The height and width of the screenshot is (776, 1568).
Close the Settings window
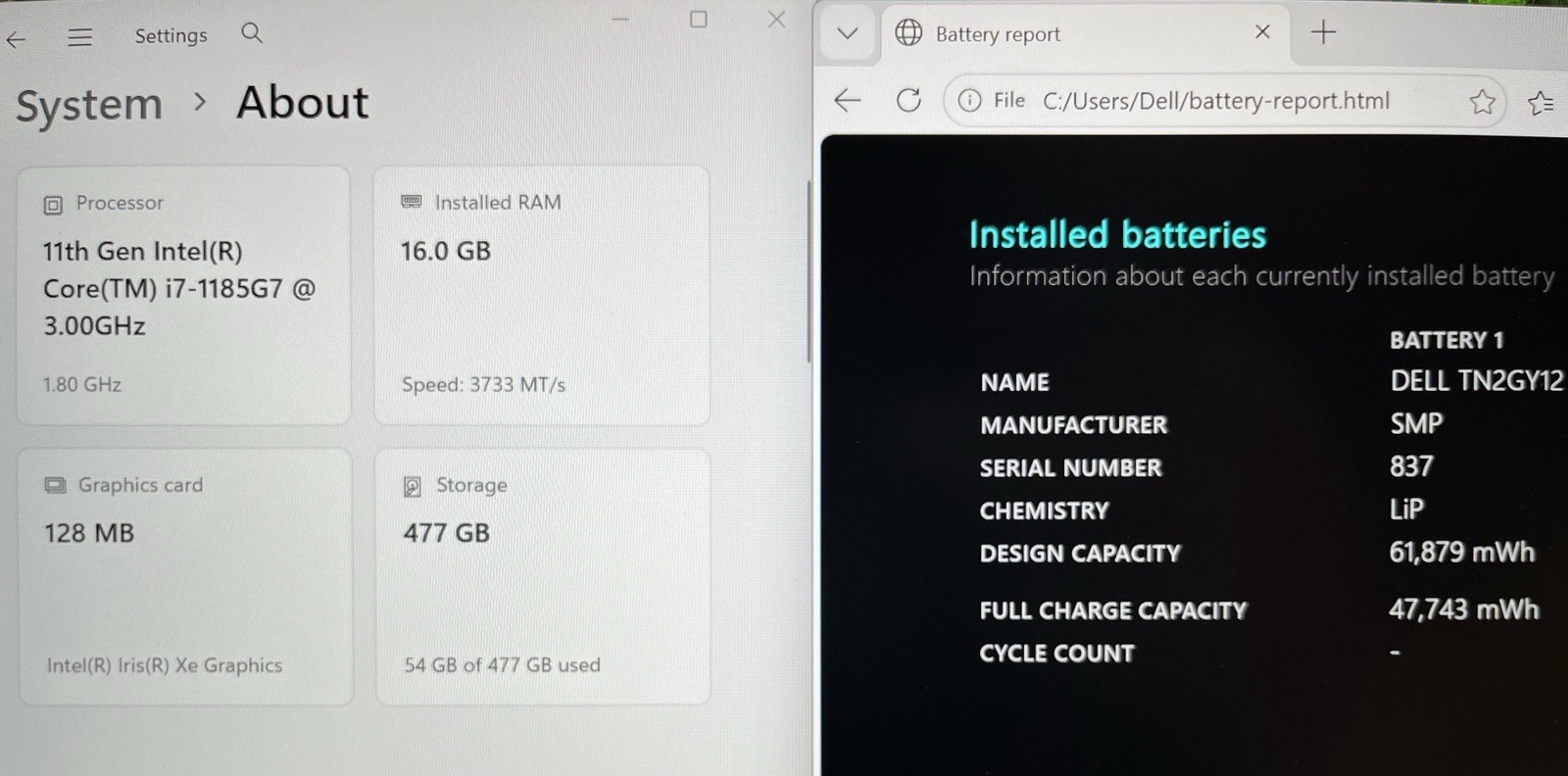(x=777, y=19)
